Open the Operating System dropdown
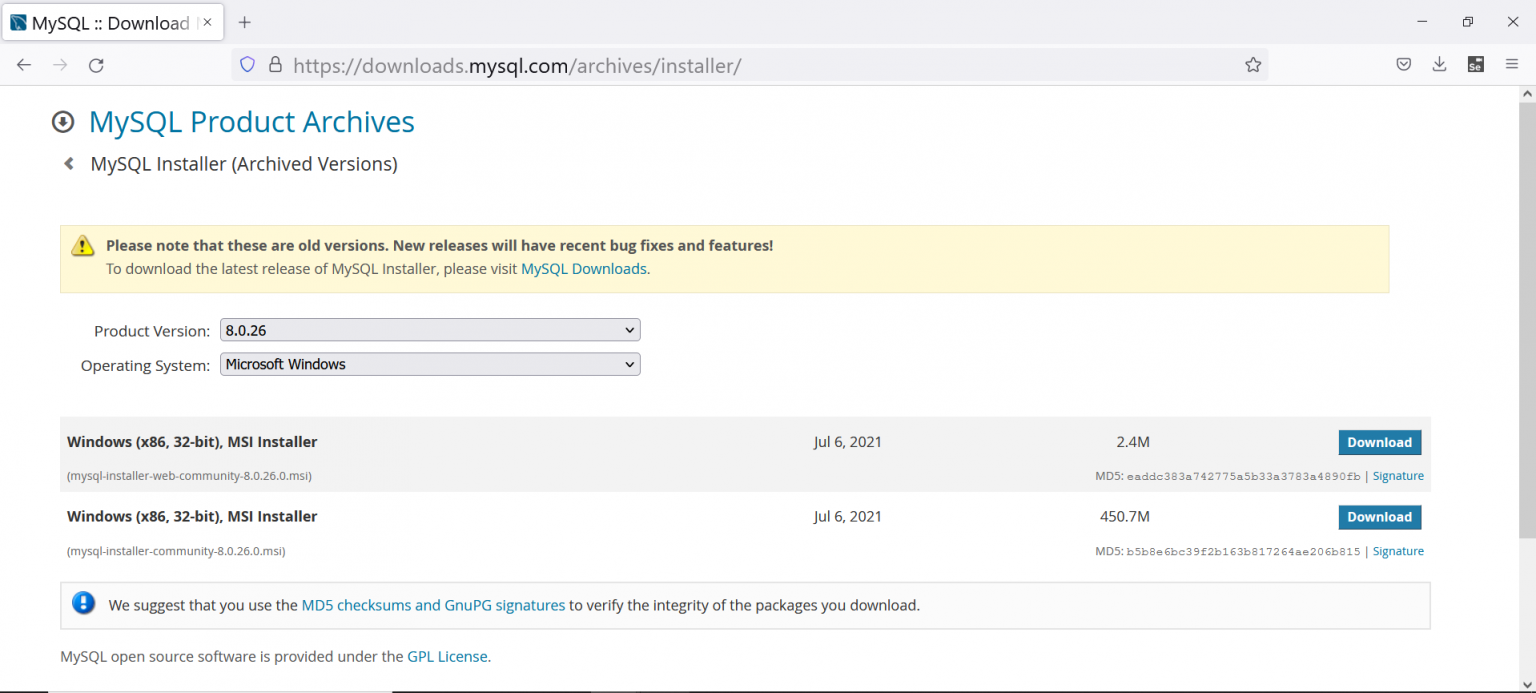 pos(429,364)
